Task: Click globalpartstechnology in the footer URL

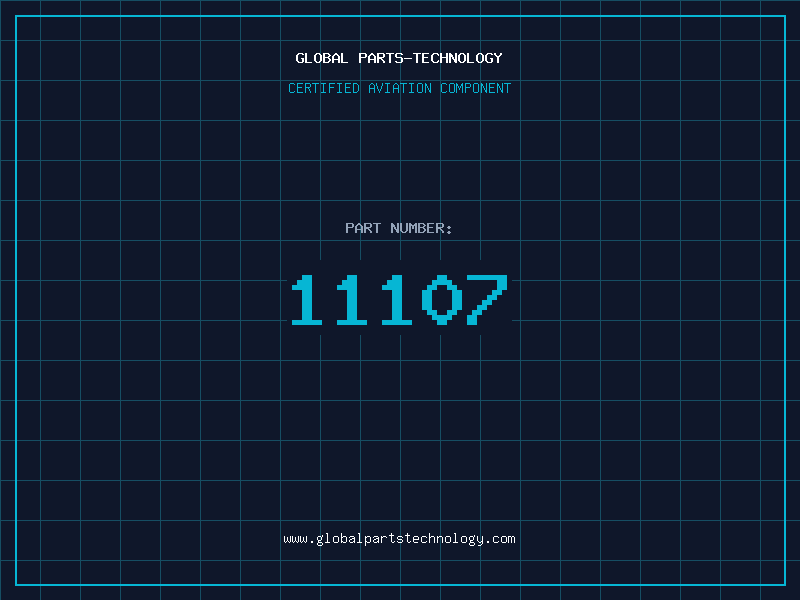Action: pyautogui.click(x=399, y=539)
